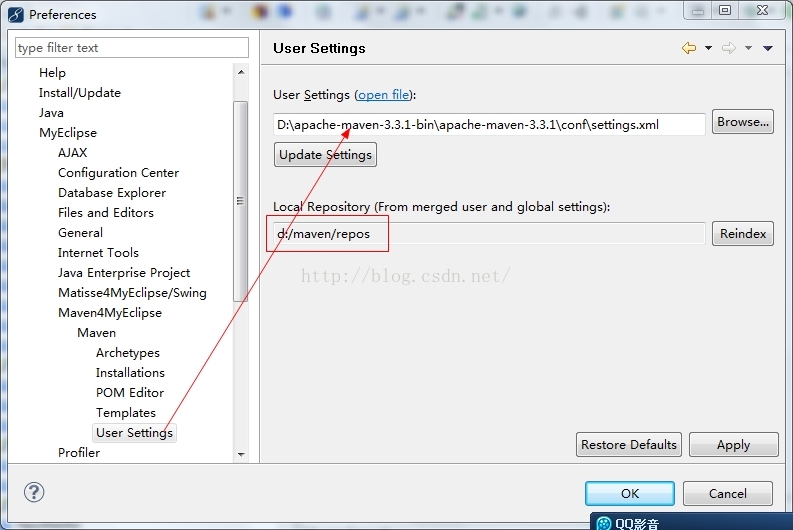Select the MyEclipse tree node
This screenshot has height=530, width=793.
coord(68,132)
